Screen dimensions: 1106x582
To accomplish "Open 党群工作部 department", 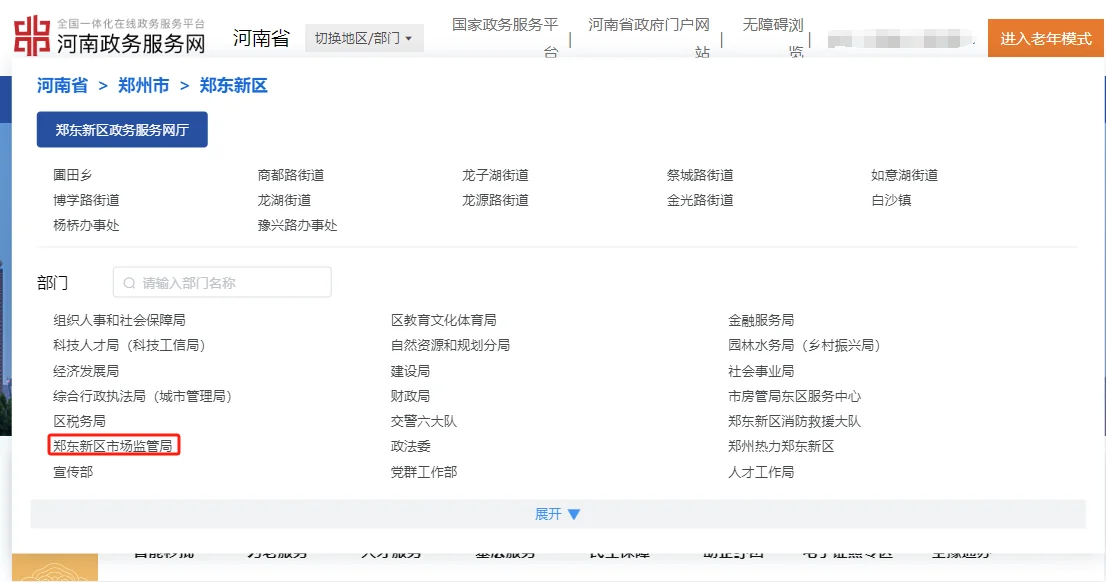I will point(424,472).
